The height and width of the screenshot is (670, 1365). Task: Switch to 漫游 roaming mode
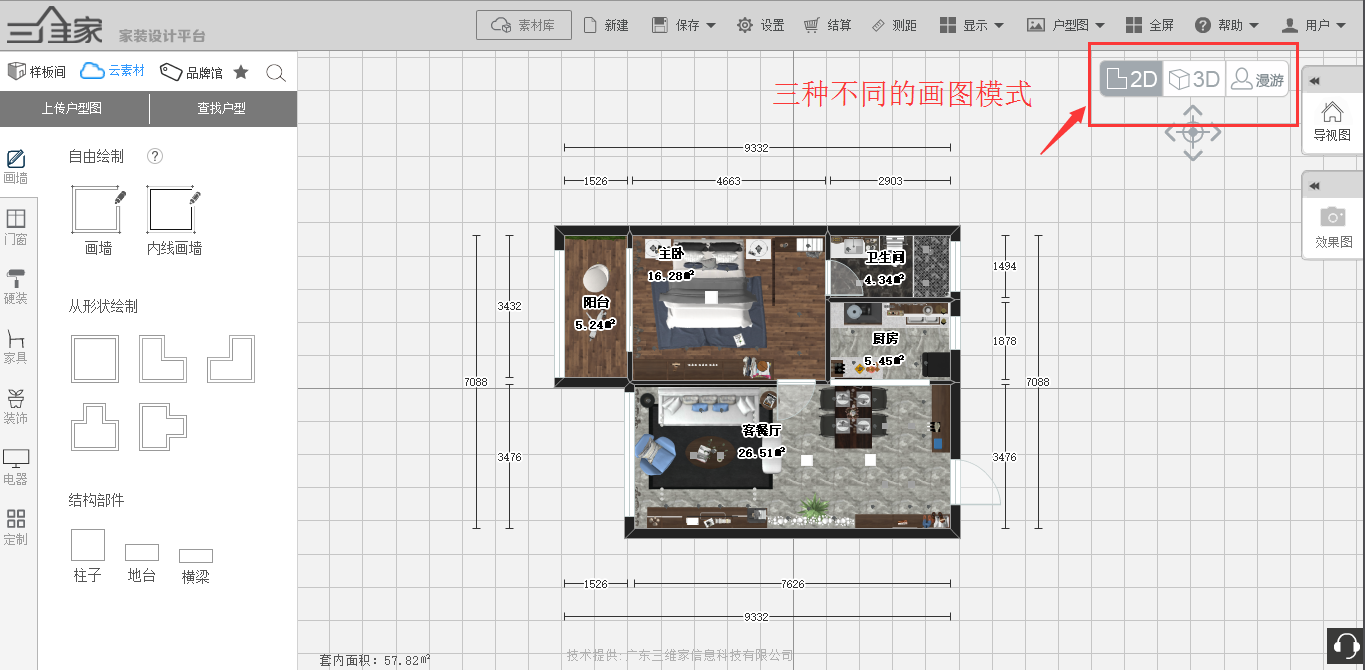(x=1257, y=80)
